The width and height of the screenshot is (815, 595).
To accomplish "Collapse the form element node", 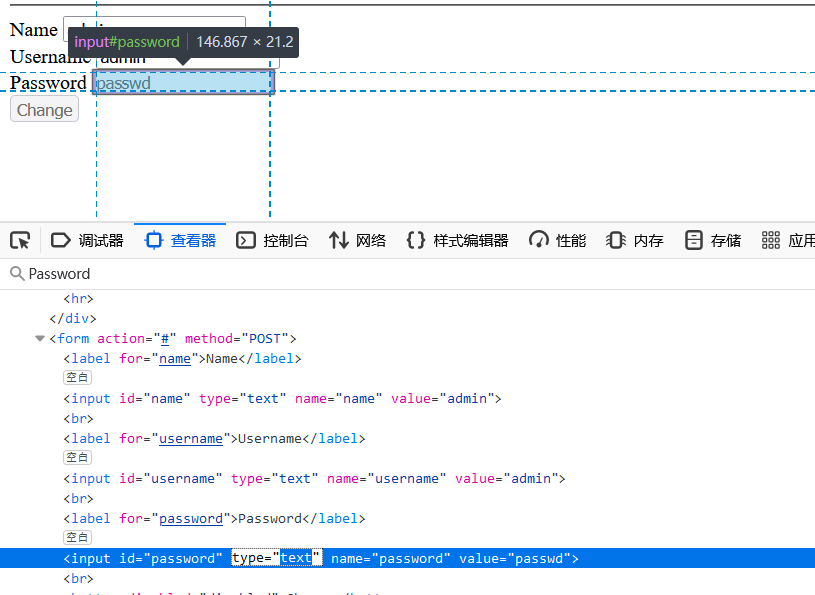I will pyautogui.click(x=40, y=339).
